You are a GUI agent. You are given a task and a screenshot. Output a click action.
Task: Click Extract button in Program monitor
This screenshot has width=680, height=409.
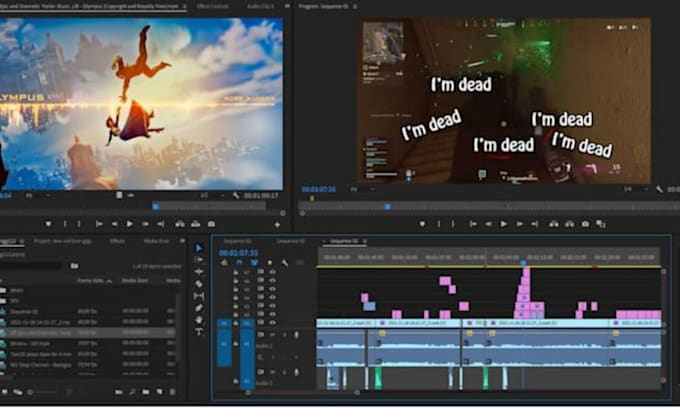(569, 224)
